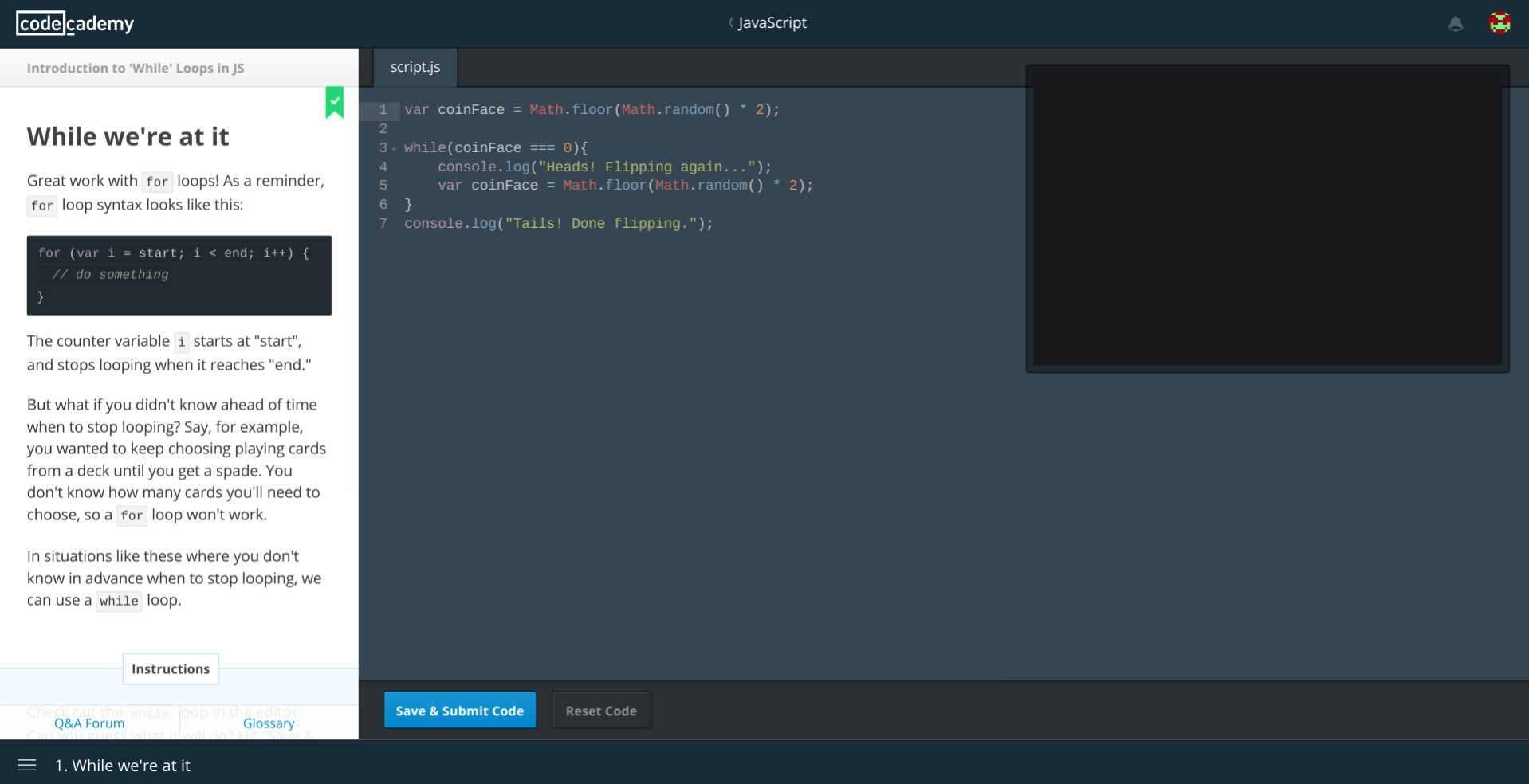1529x784 pixels.
Task: Place cursor on line 1 of code
Action: click(592, 110)
